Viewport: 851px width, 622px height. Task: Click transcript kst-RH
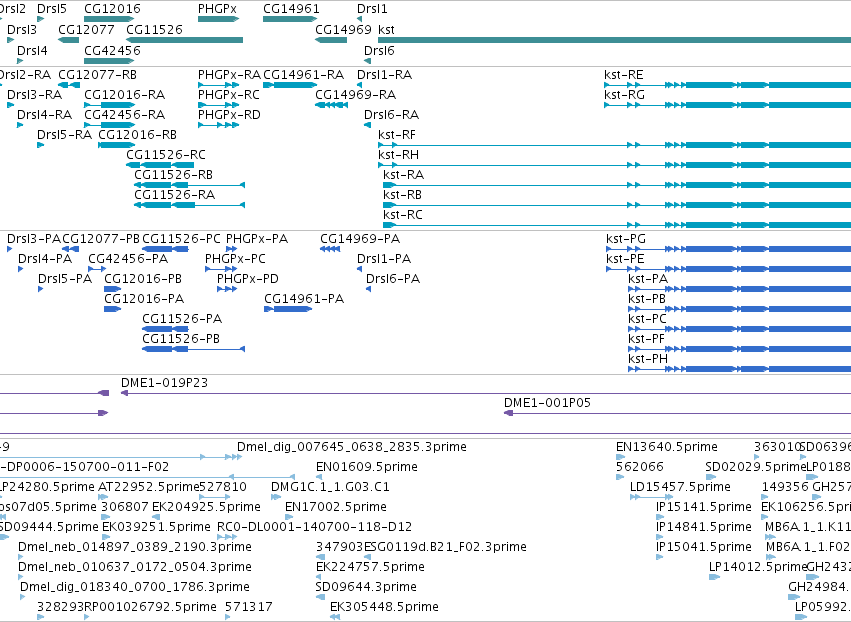(399, 155)
